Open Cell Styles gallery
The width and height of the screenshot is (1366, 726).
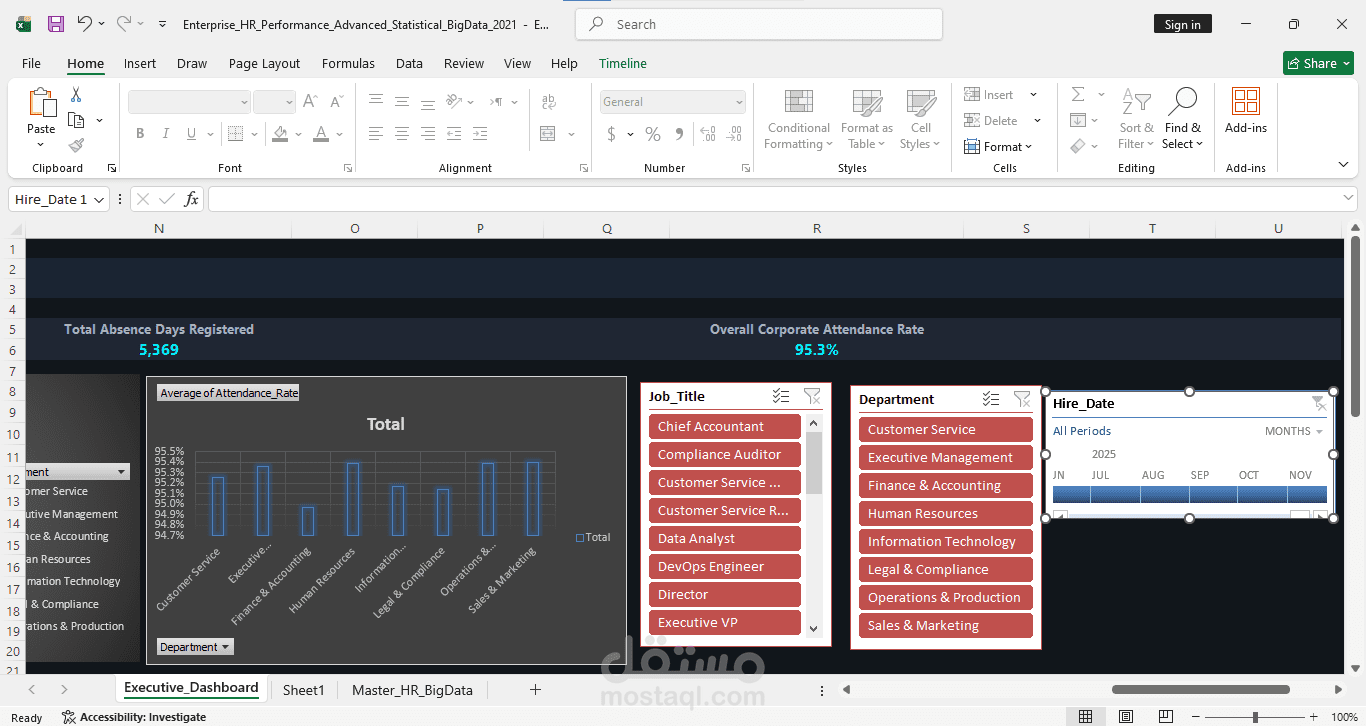(920, 119)
